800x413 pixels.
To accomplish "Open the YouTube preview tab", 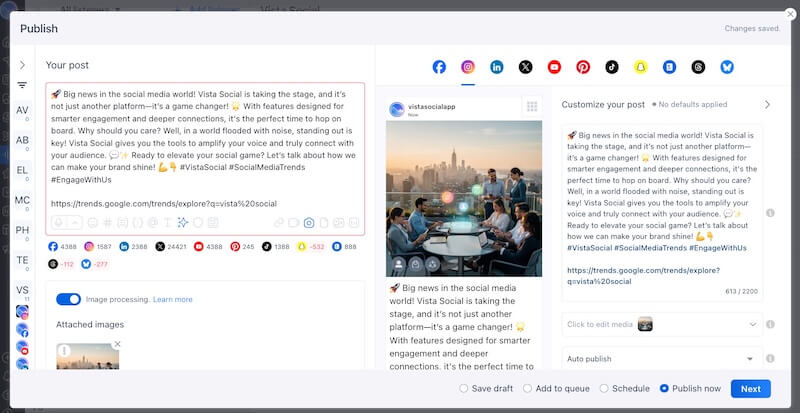I will [554, 67].
